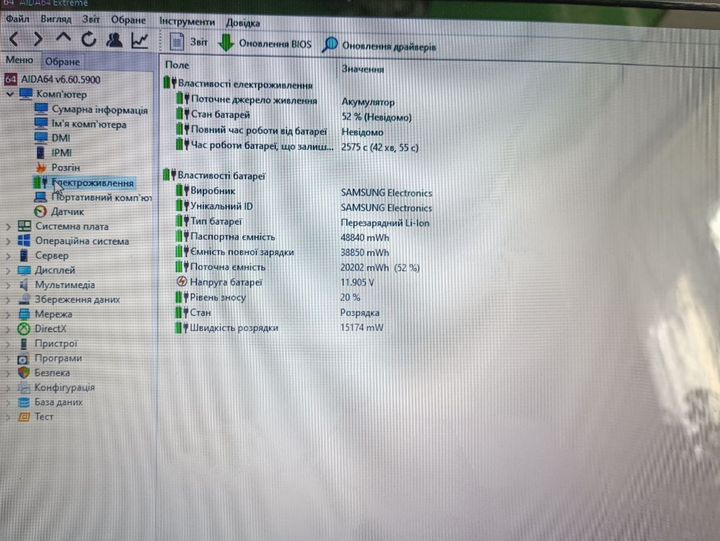Click the Мультимедіа speaker icon

(24, 285)
